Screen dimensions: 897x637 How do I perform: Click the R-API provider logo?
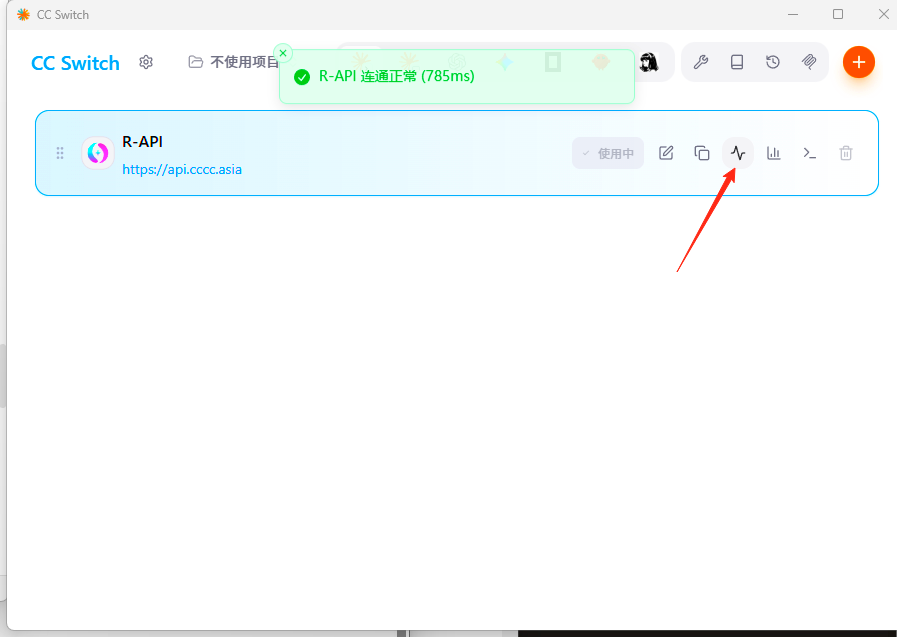click(x=98, y=153)
